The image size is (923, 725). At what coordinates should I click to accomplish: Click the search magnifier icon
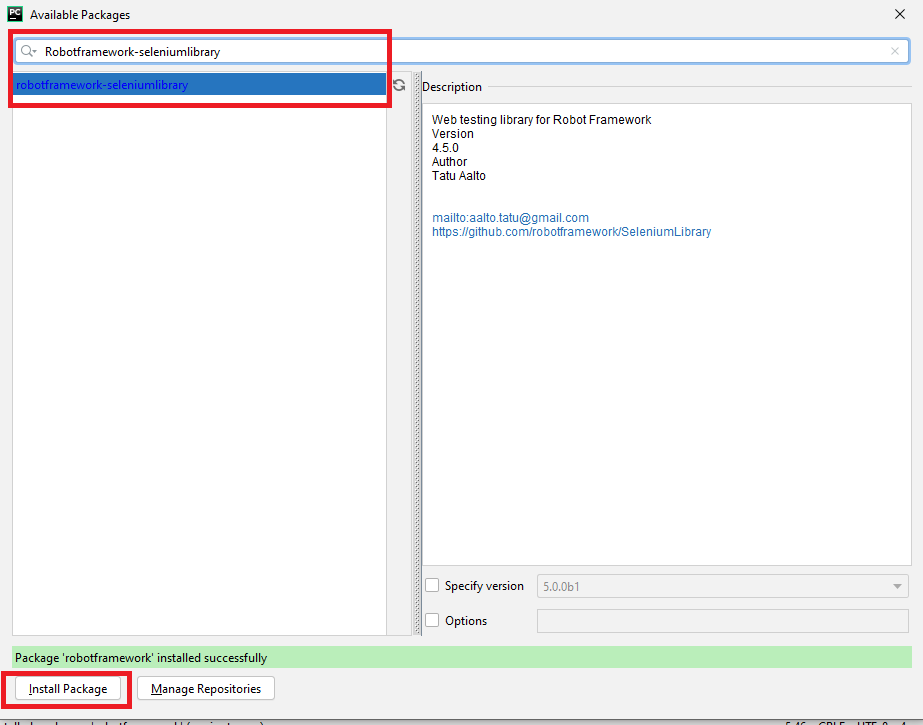click(28, 51)
